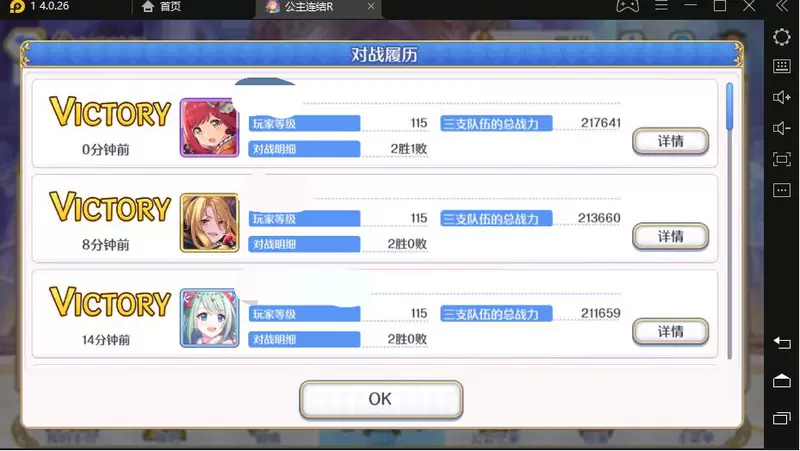This screenshot has height=451, width=800.
Task: Open emulator settings gear icon
Action: click(x=781, y=37)
